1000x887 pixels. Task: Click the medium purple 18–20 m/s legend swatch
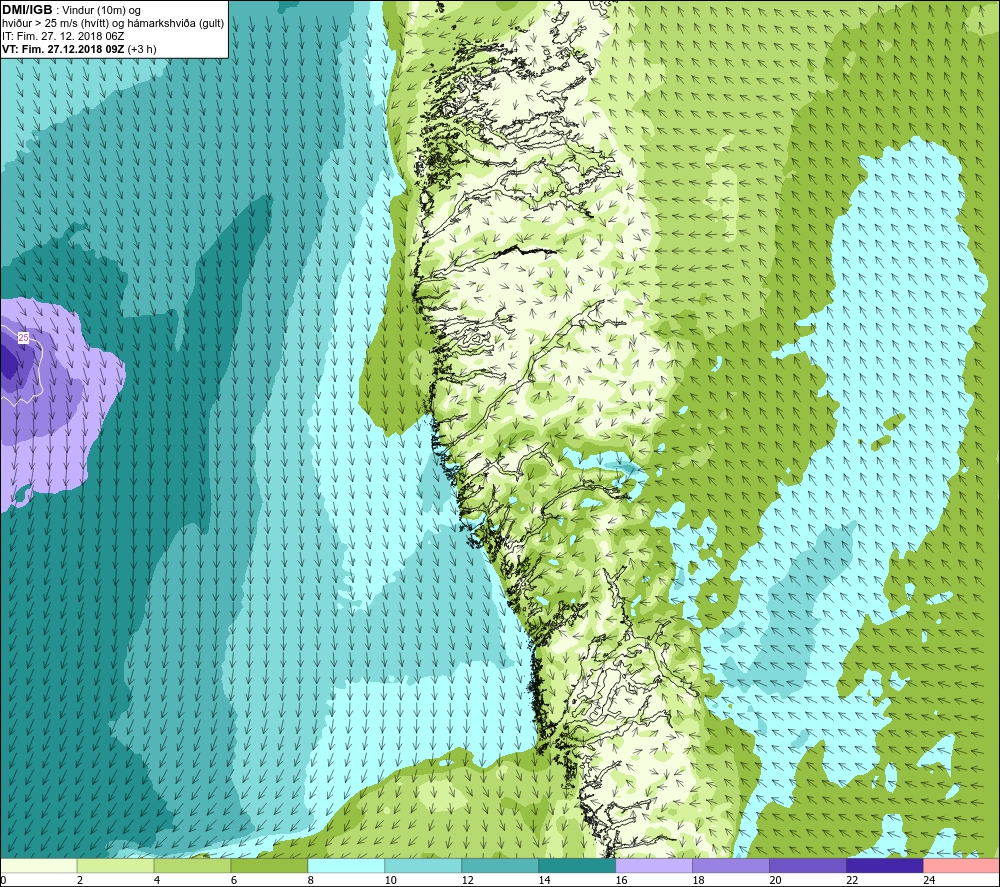(x=731, y=866)
